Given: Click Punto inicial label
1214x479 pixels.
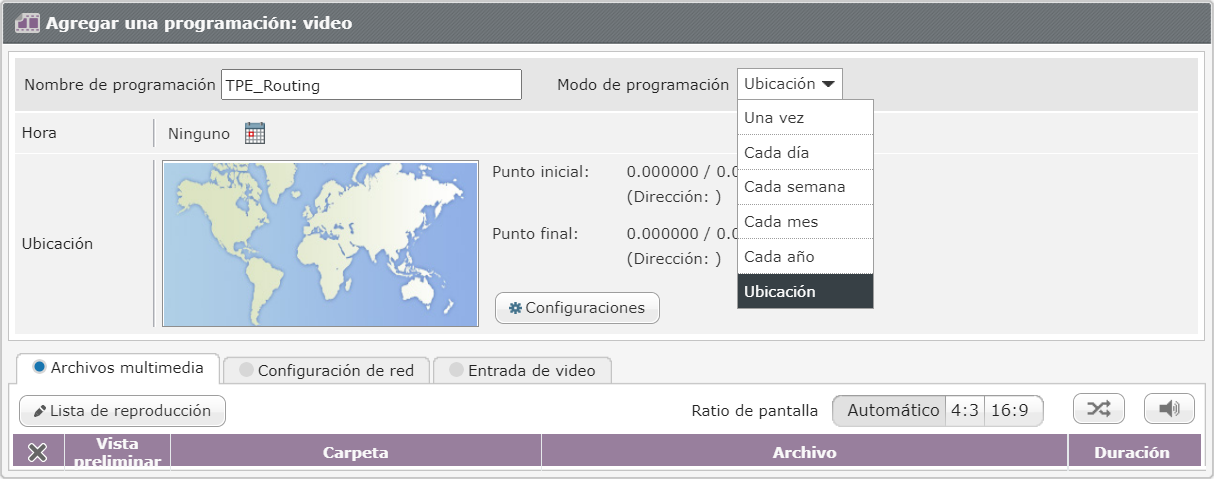Looking at the screenshot, I should click(x=541, y=171).
